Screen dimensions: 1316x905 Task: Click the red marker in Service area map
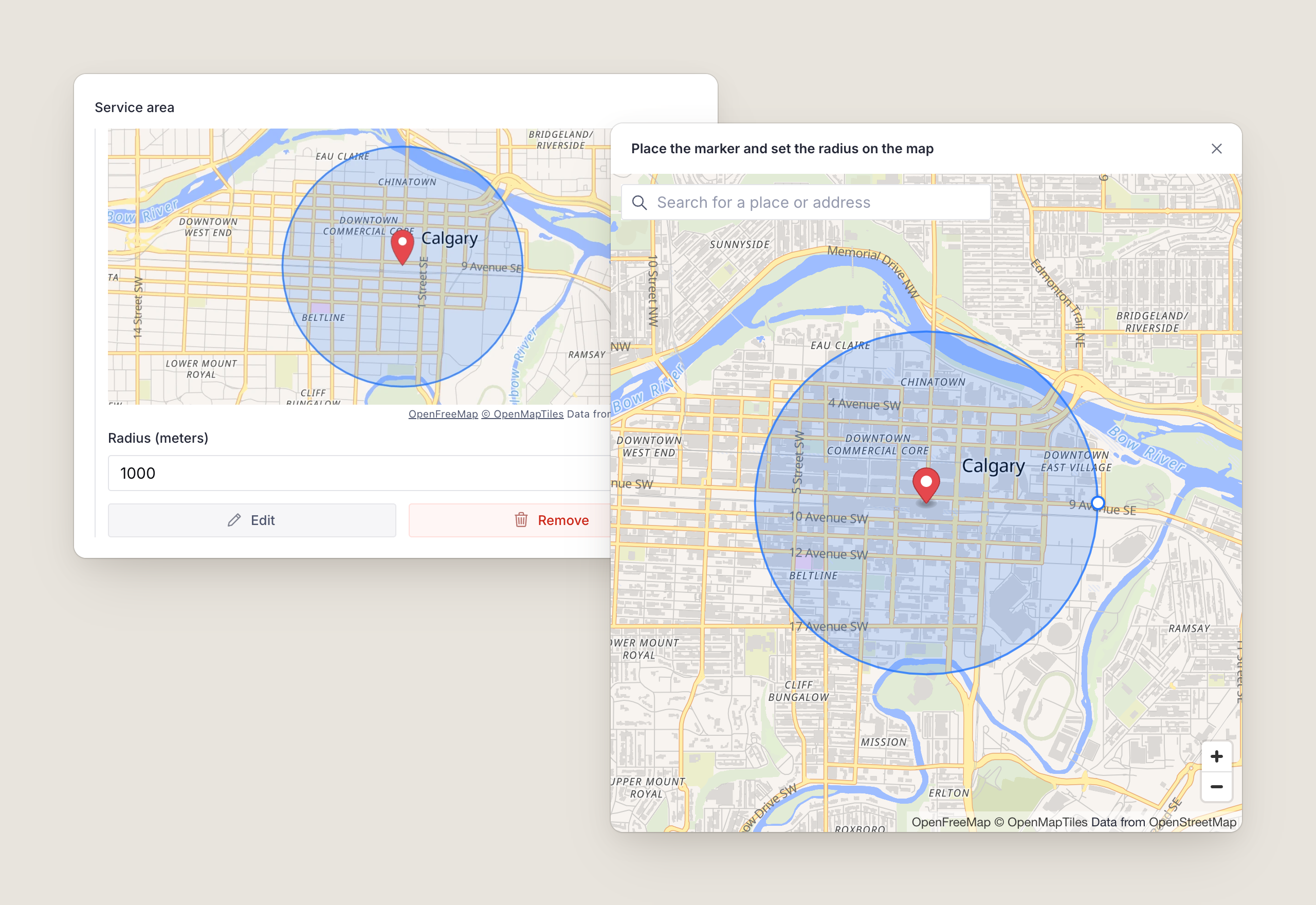[403, 247]
